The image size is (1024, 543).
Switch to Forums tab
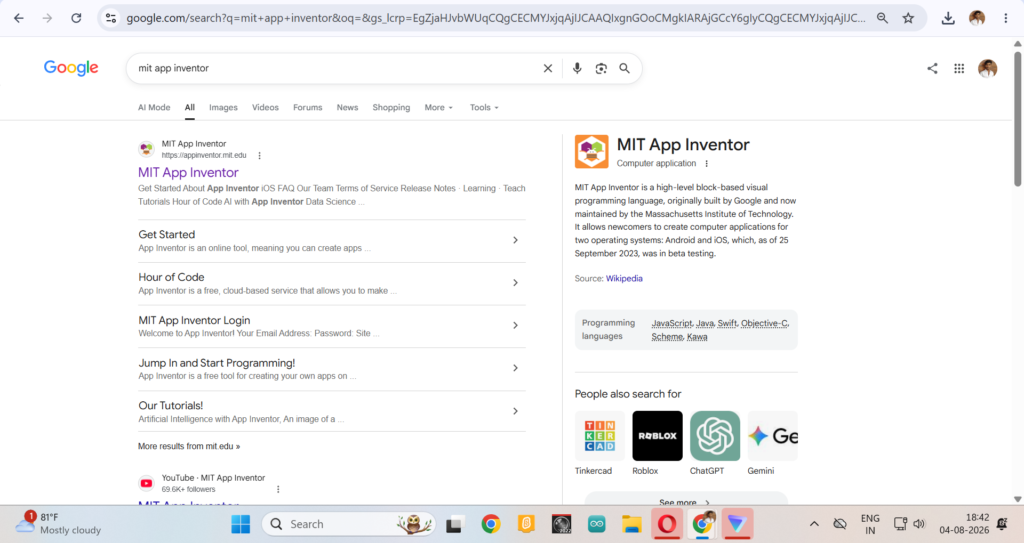(308, 107)
